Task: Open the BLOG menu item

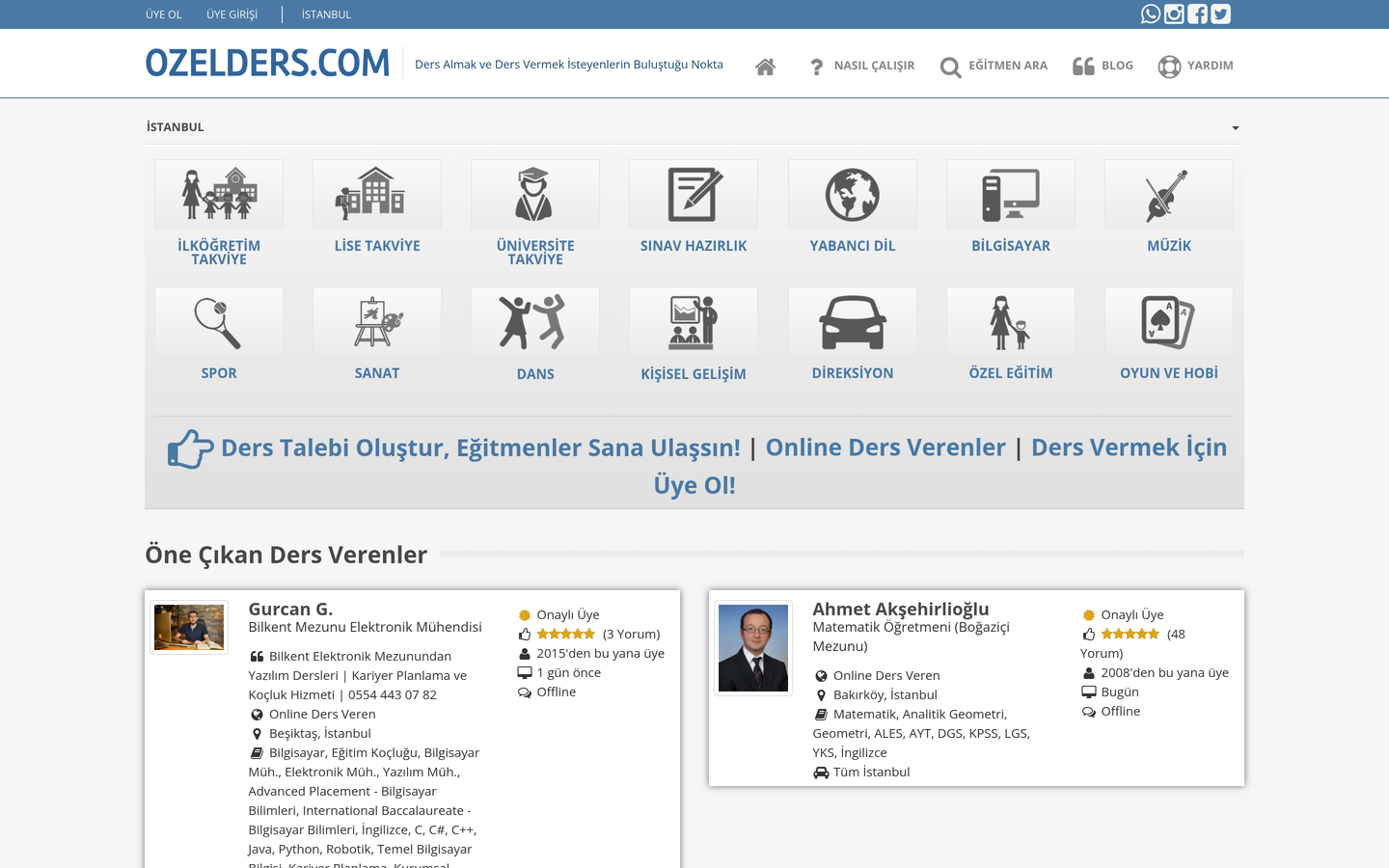Action: pyautogui.click(x=1103, y=66)
